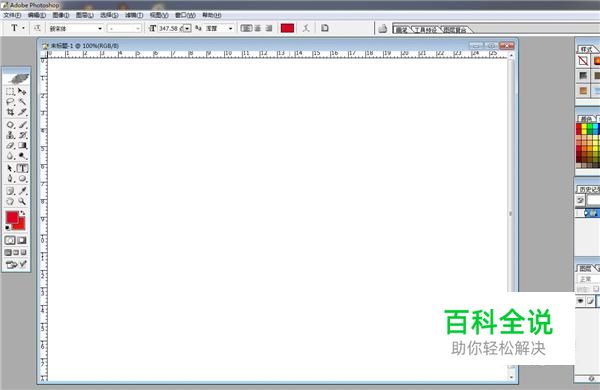
Task: Click the foreground color swatch
Action: coord(12,217)
